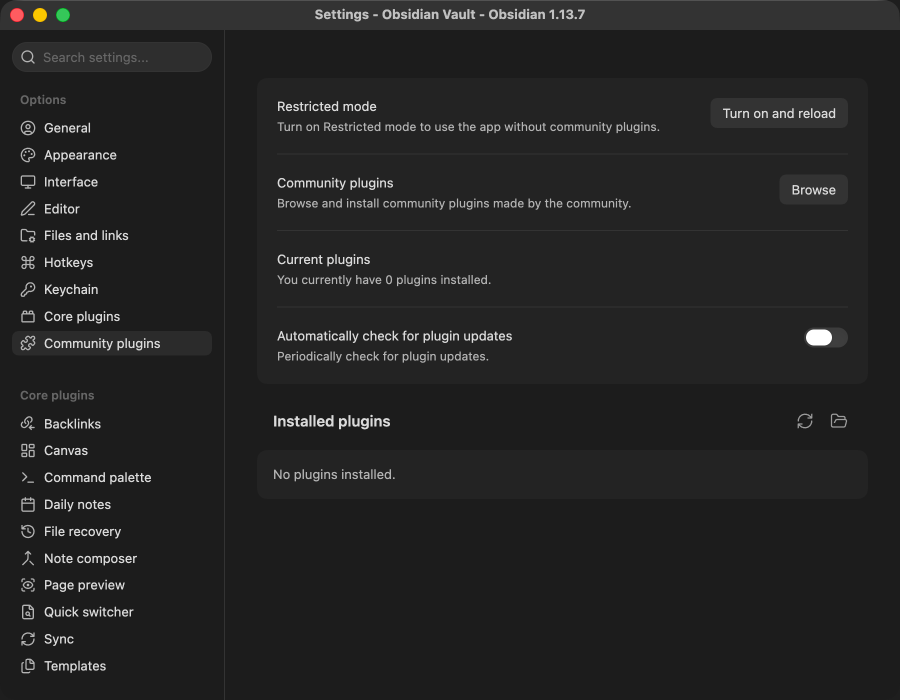The height and width of the screenshot is (700, 900).
Task: Click 'You currently have 0 plugins installed.'
Action: coord(384,279)
